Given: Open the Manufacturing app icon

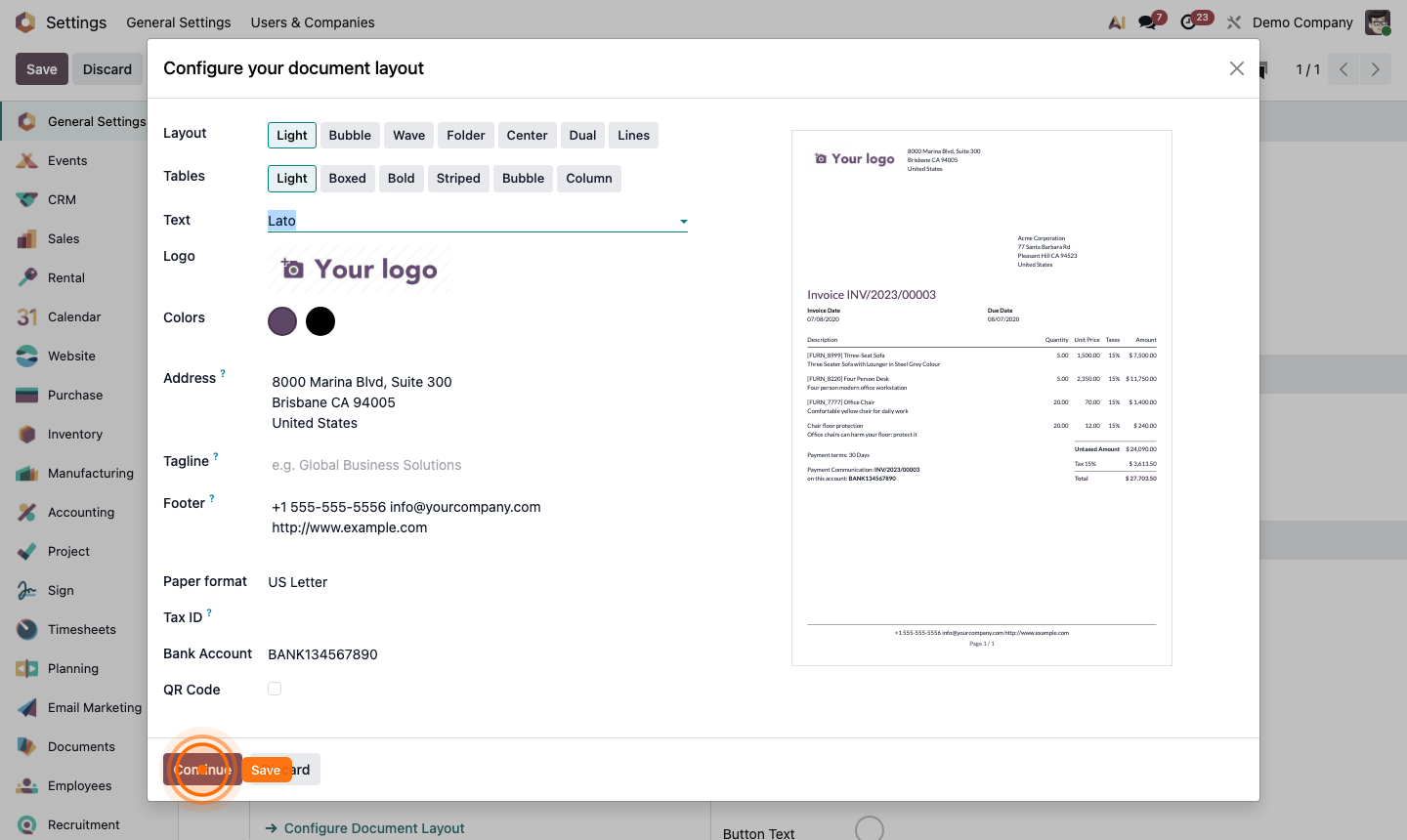Looking at the screenshot, I should coord(25,473).
